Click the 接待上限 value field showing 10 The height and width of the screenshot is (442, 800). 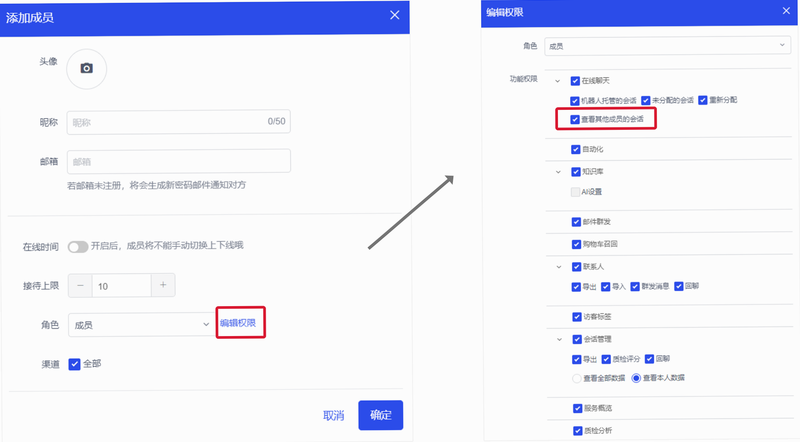point(121,286)
